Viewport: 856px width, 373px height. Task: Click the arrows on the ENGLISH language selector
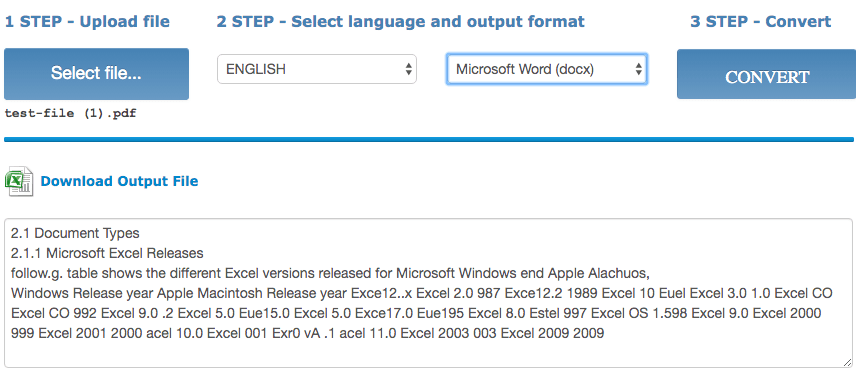click(x=408, y=69)
